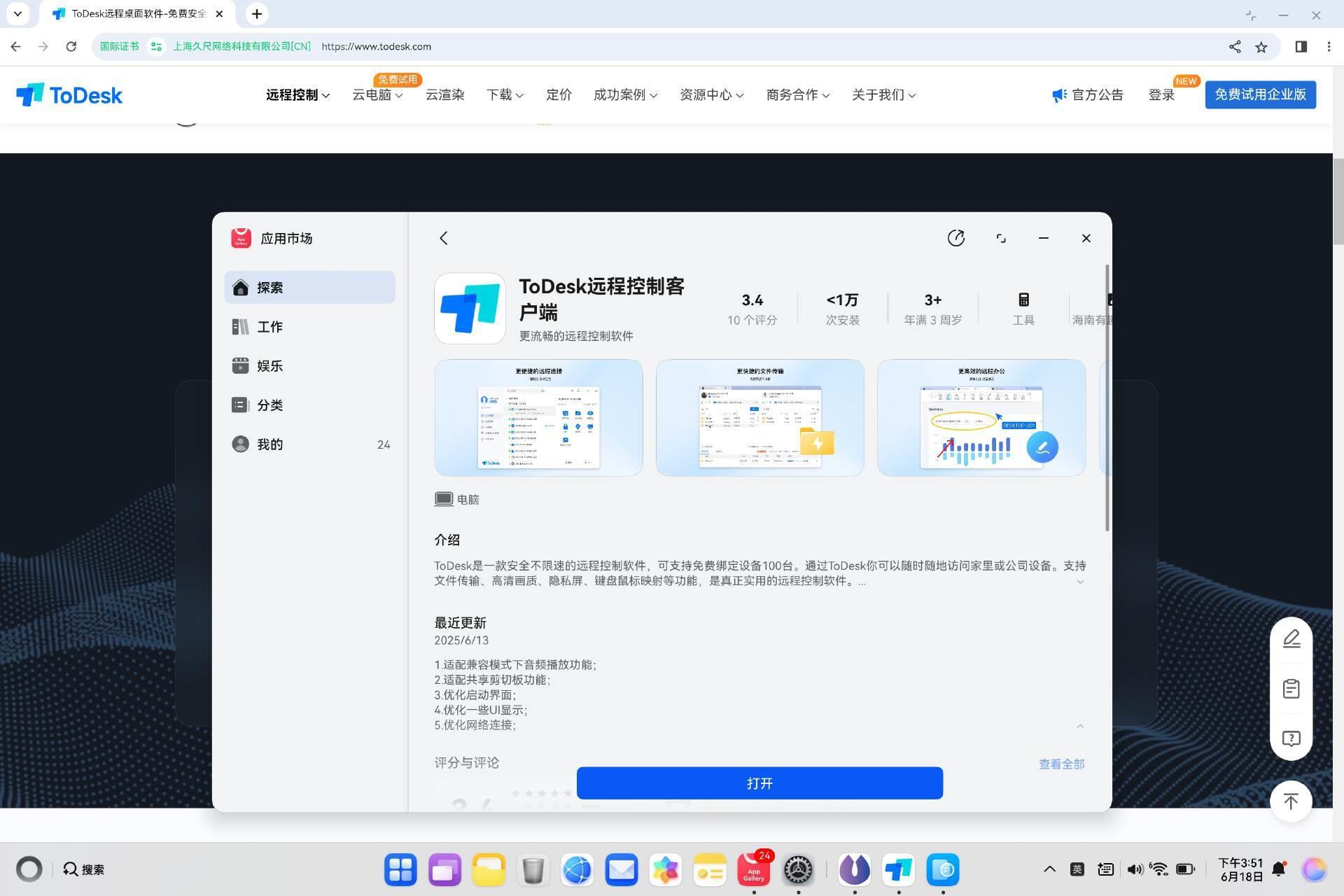Close the ToDesk browser tab
This screenshot has height=896, width=1344.
219,14
